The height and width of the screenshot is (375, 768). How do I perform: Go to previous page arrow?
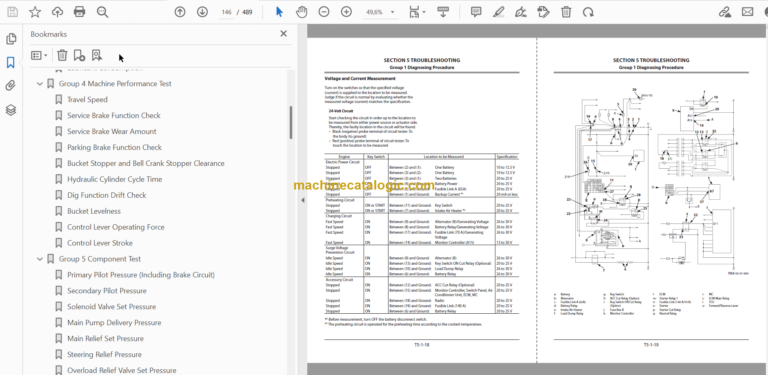[x=180, y=12]
